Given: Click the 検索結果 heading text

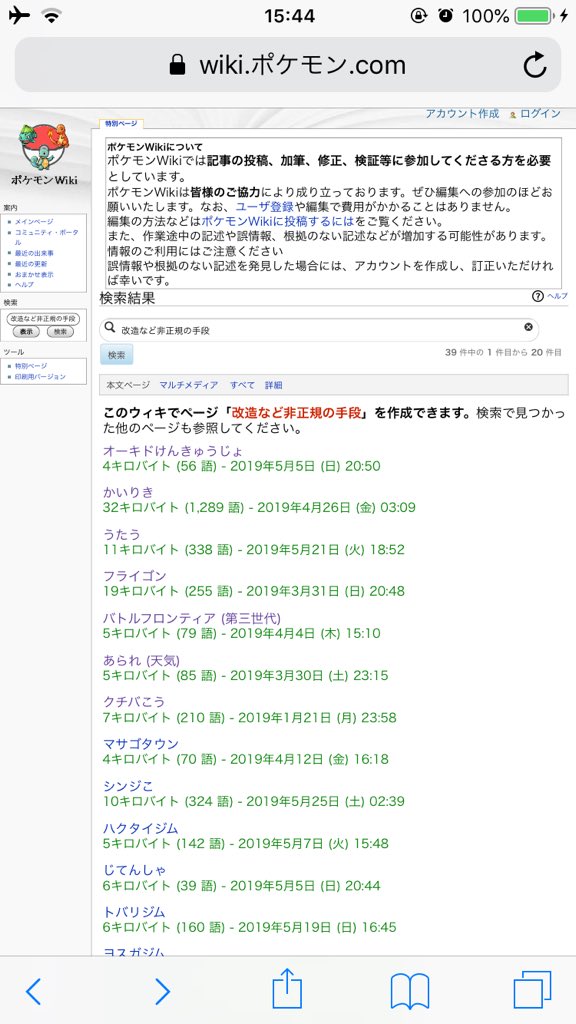Looking at the screenshot, I should [127, 298].
